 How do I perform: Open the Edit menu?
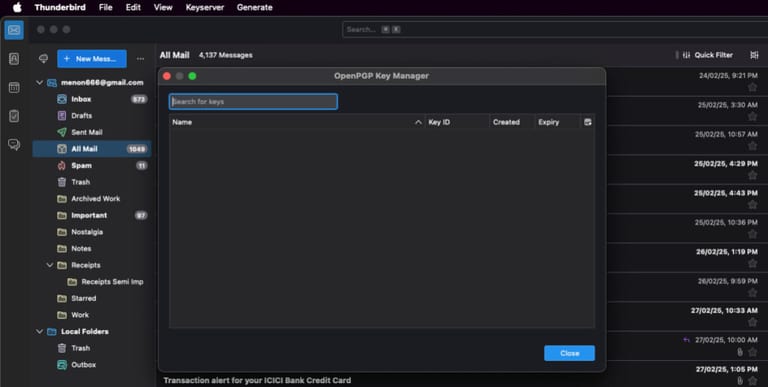[x=133, y=7]
